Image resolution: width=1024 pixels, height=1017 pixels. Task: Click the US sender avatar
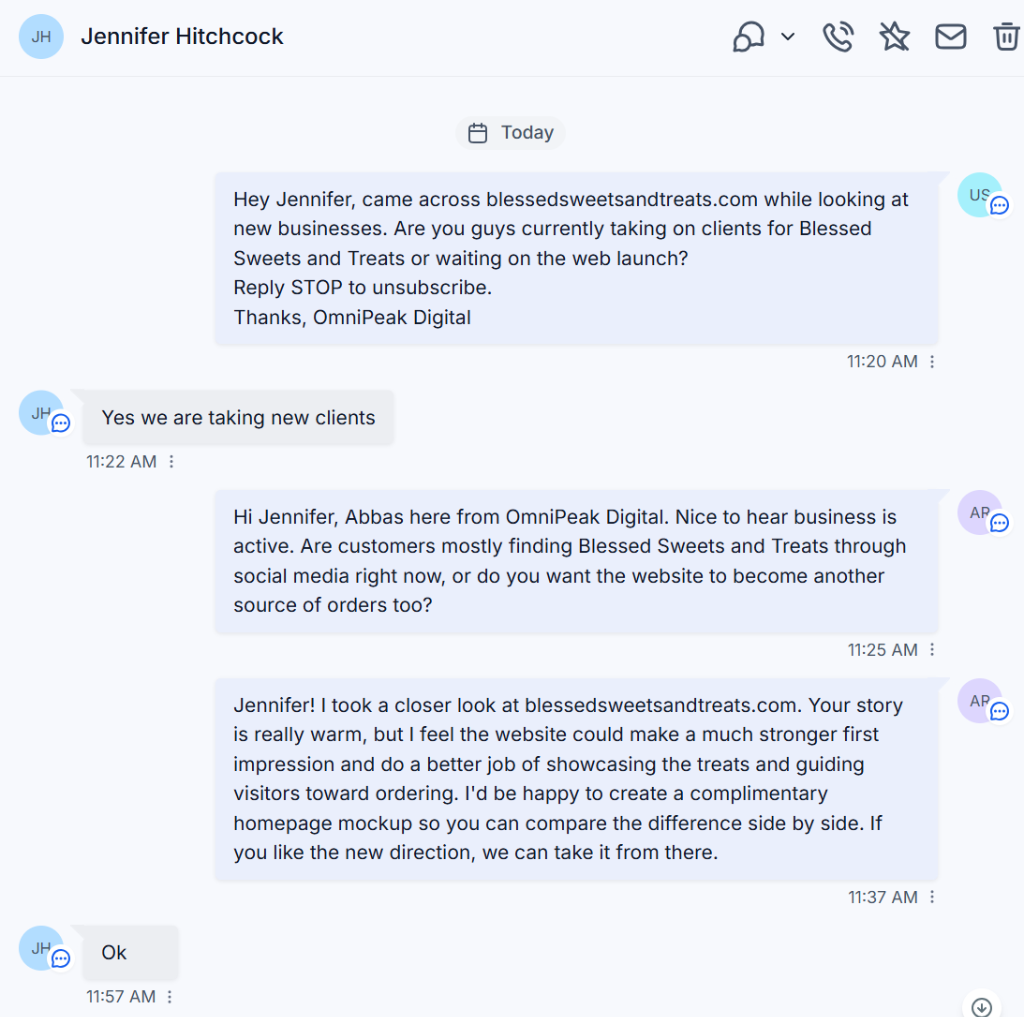point(980,195)
